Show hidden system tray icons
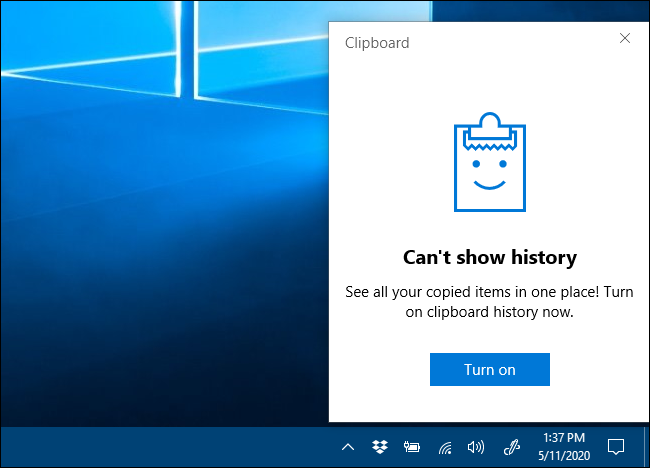The width and height of the screenshot is (650, 468). pyautogui.click(x=348, y=447)
